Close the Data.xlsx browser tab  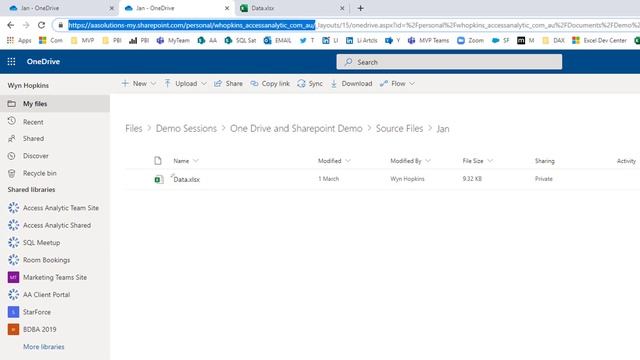[342, 8]
